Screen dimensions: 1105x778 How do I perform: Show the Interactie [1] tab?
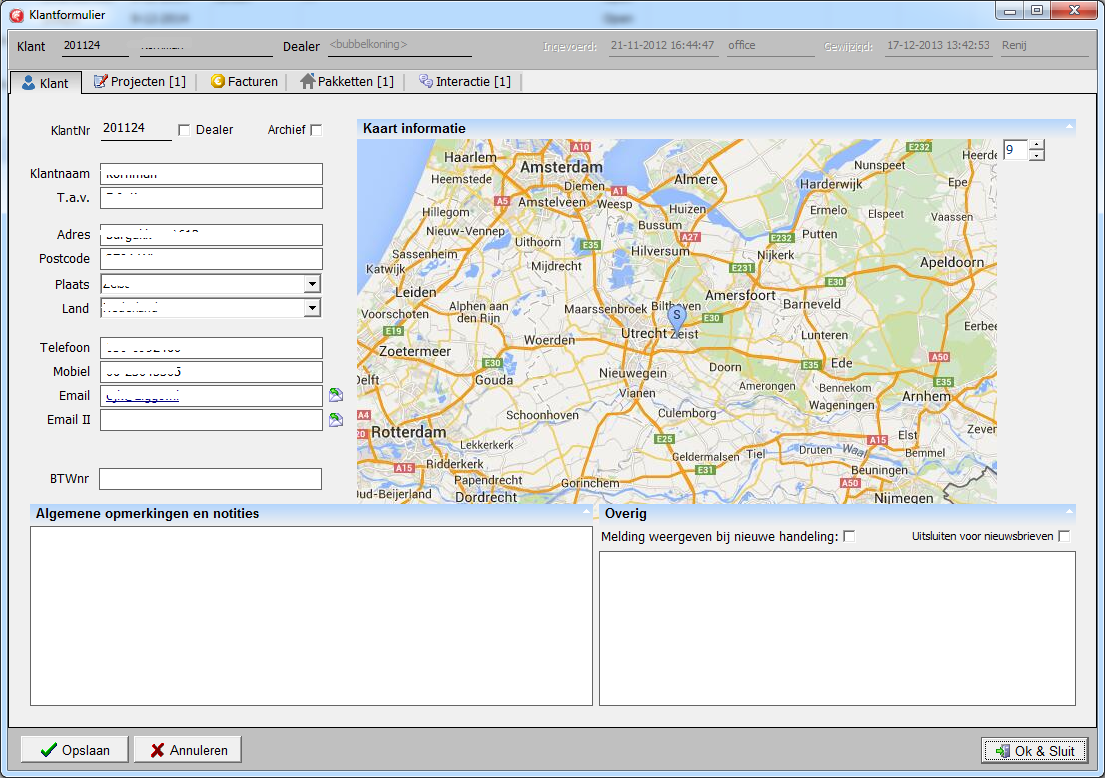pyautogui.click(x=465, y=82)
